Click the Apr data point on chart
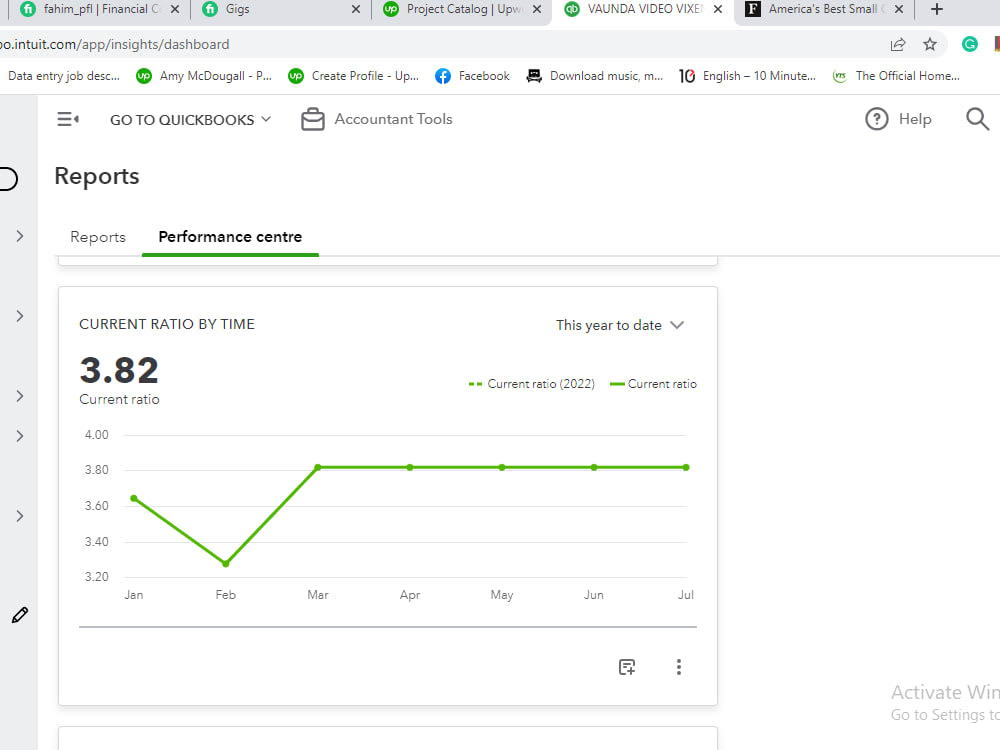The height and width of the screenshot is (750, 1000). coord(410,467)
